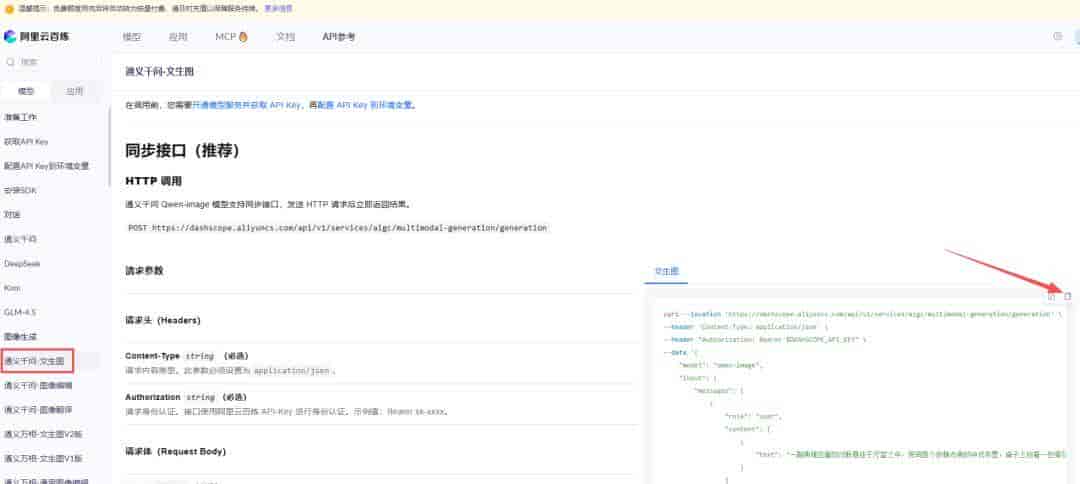The height and width of the screenshot is (484, 1080).
Task: Click the 更多信息 link in top banner
Action: pos(278,9)
